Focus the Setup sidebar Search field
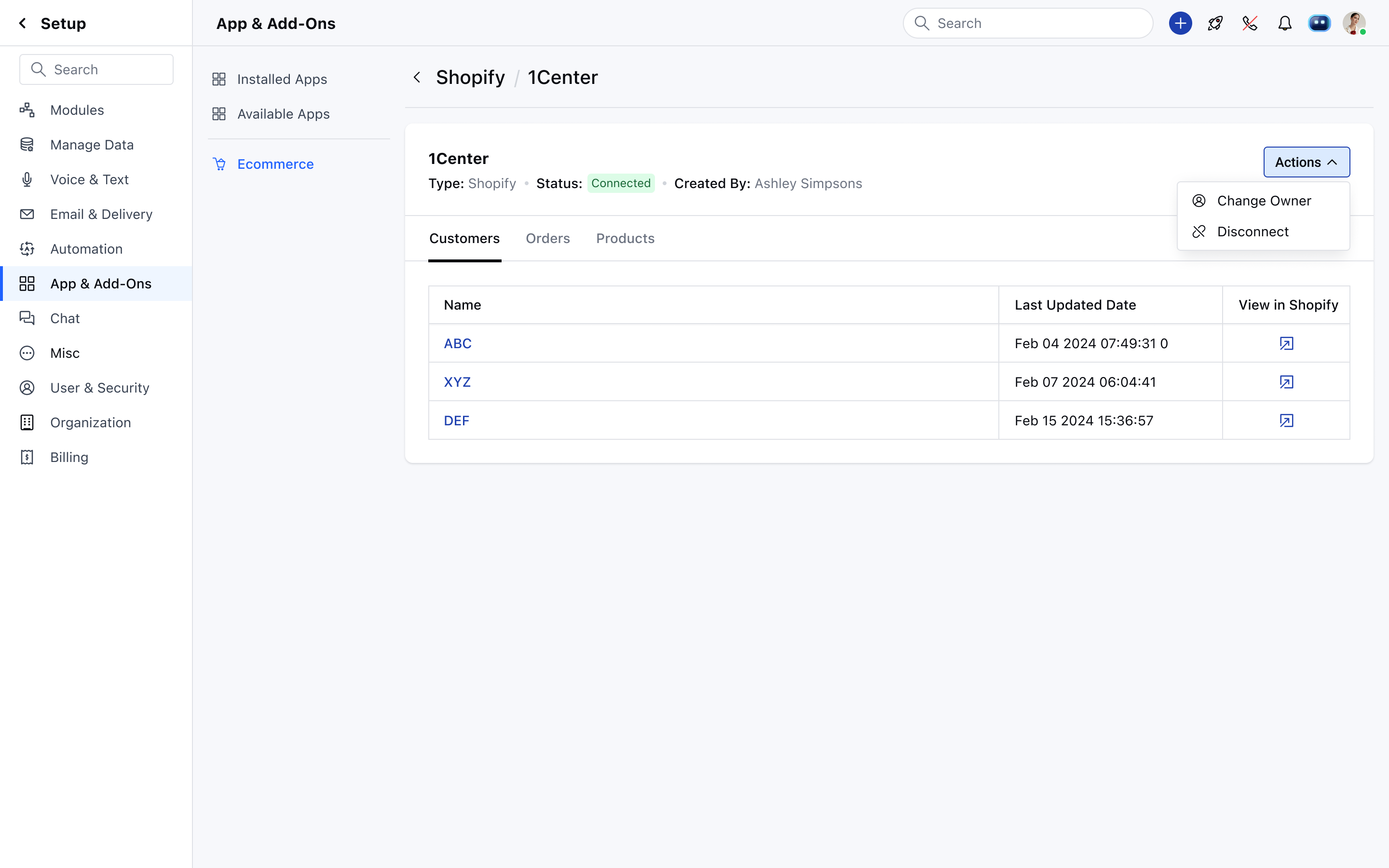 [96, 69]
